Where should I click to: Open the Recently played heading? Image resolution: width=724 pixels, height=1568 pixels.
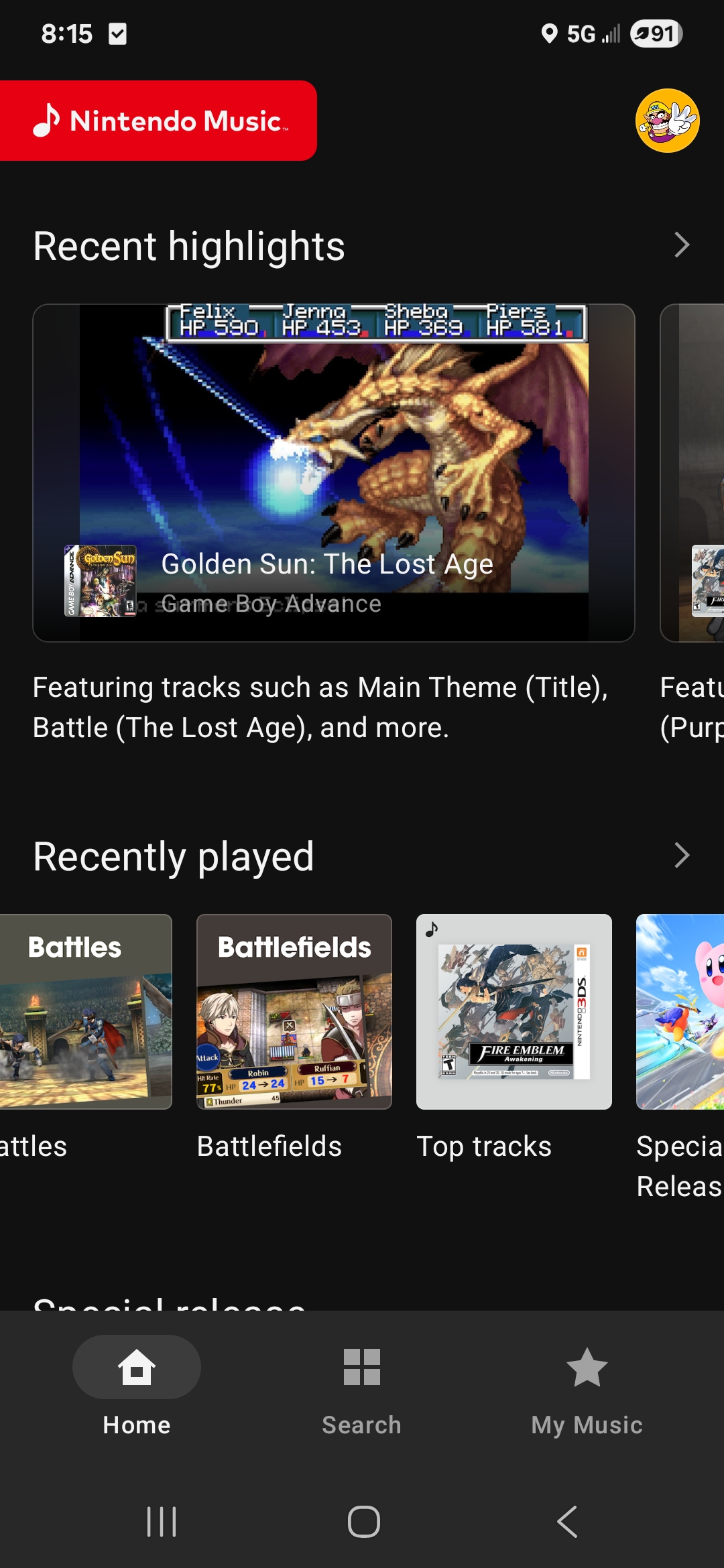tap(174, 856)
